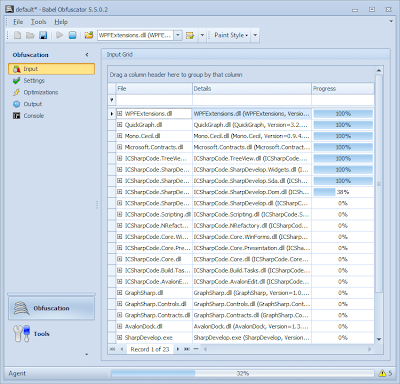This screenshot has height=384, width=400.
Task: Open Output section in sidebar
Action: pyautogui.click(x=51, y=104)
